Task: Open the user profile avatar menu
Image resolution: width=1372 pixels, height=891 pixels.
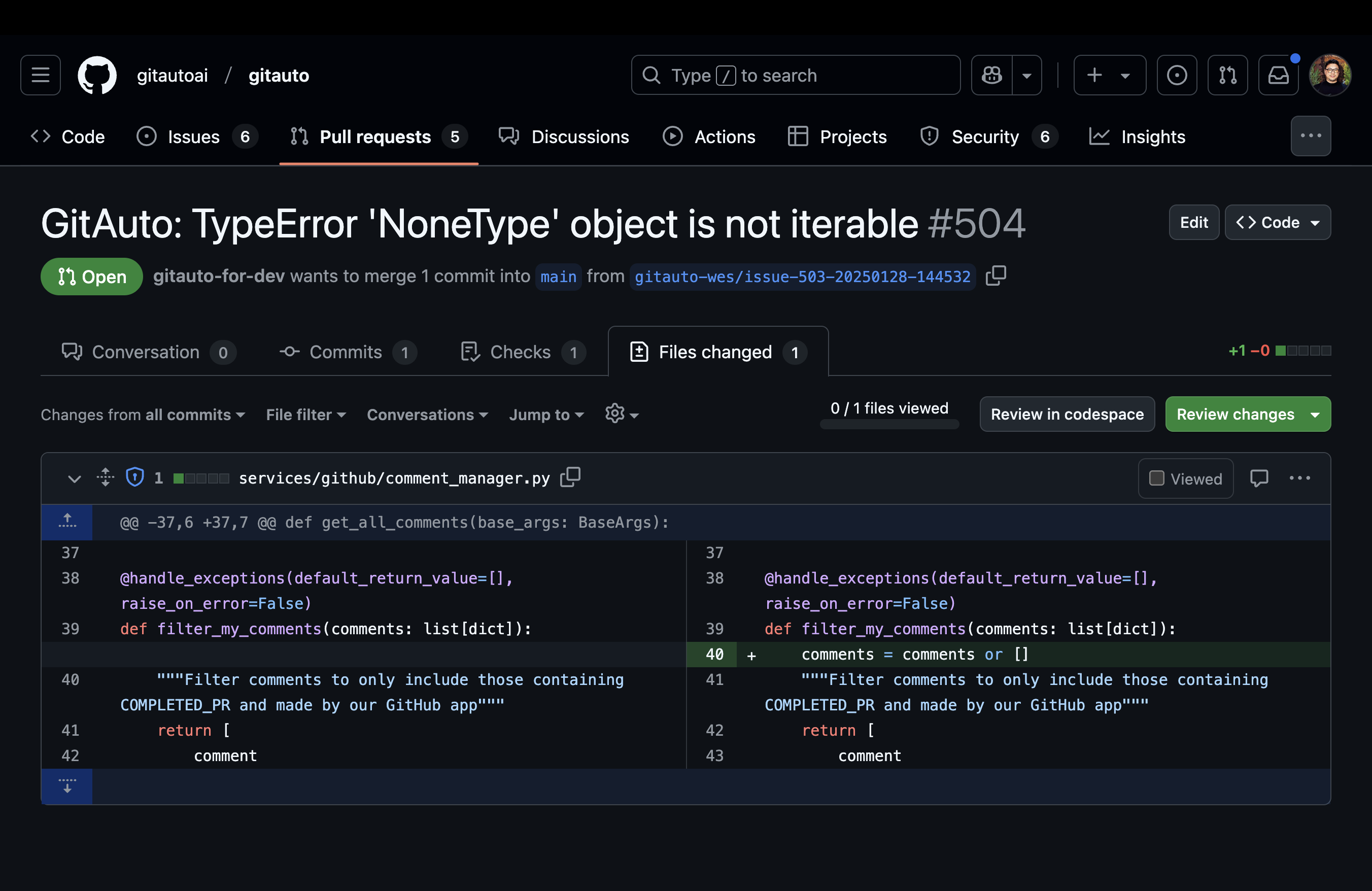Action: pos(1330,75)
